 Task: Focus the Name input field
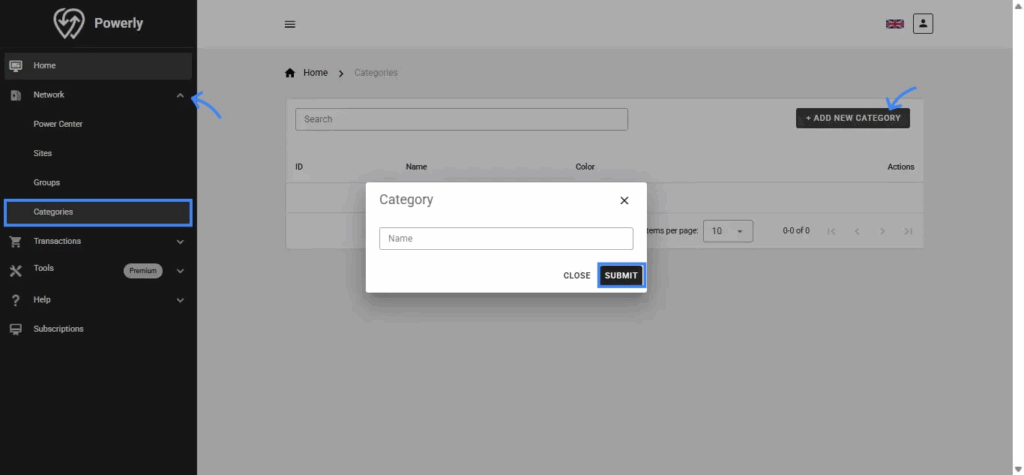click(x=506, y=239)
